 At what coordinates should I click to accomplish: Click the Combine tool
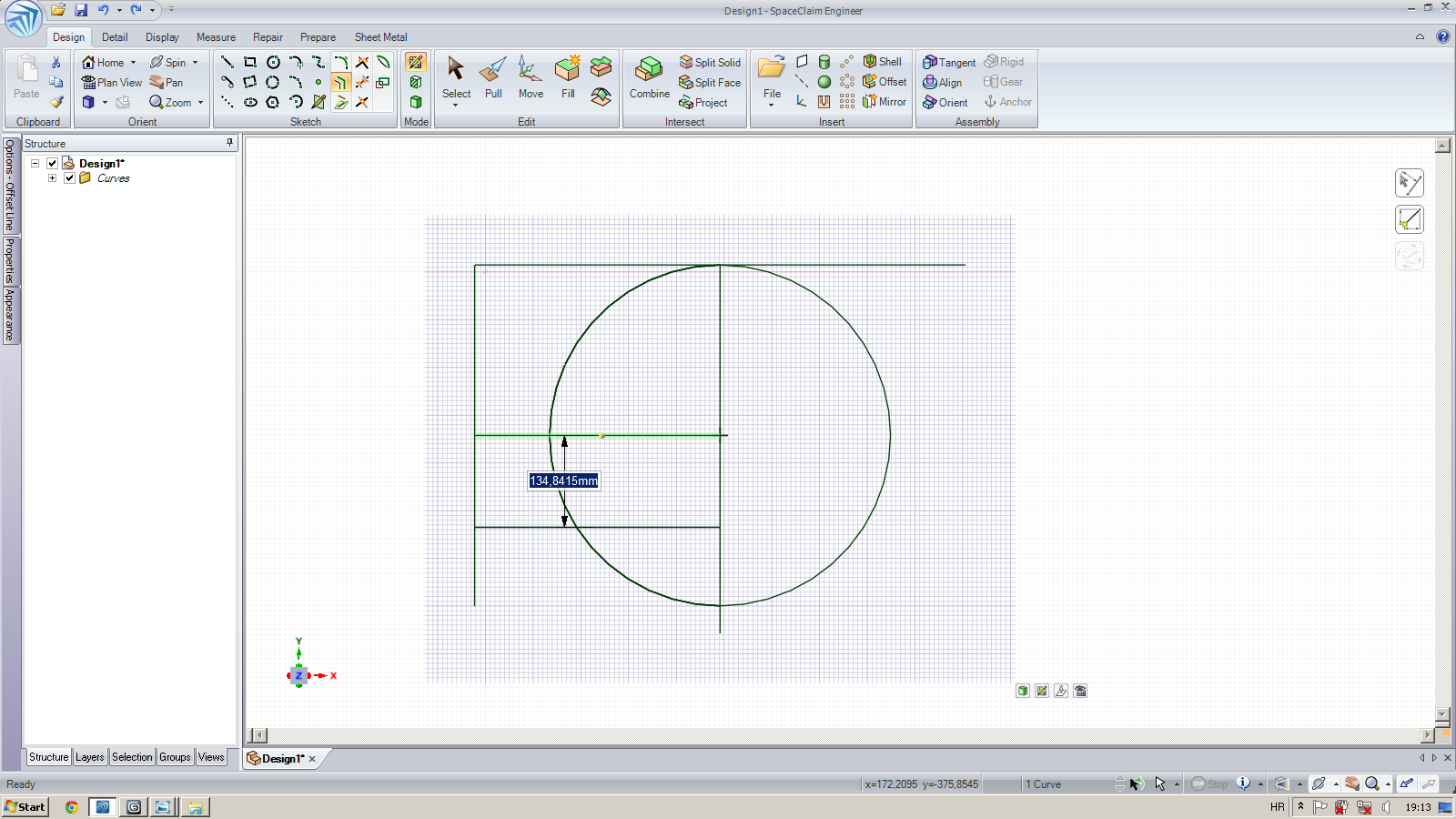[x=649, y=77]
